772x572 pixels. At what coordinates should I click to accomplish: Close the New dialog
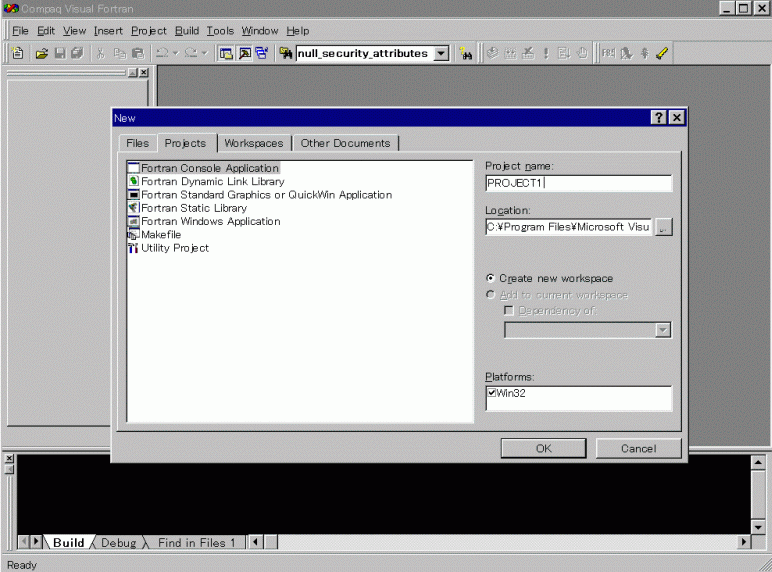click(677, 118)
